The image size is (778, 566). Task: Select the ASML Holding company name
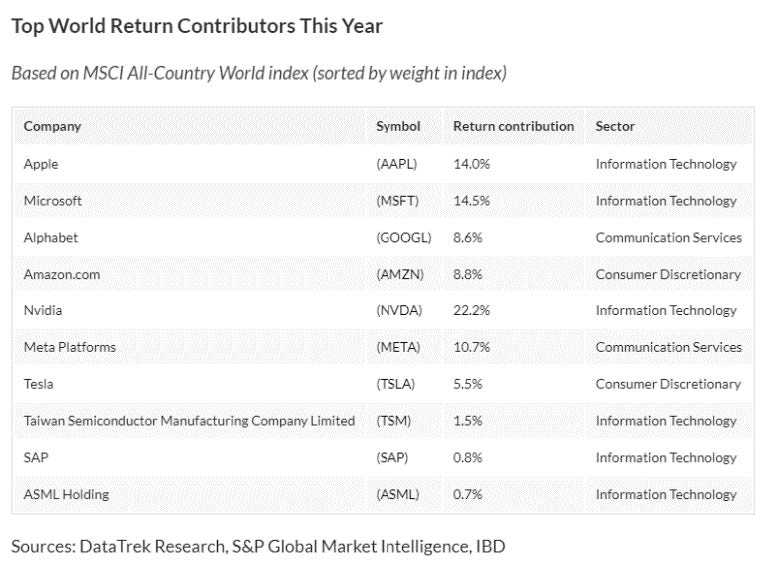pyautogui.click(x=66, y=494)
